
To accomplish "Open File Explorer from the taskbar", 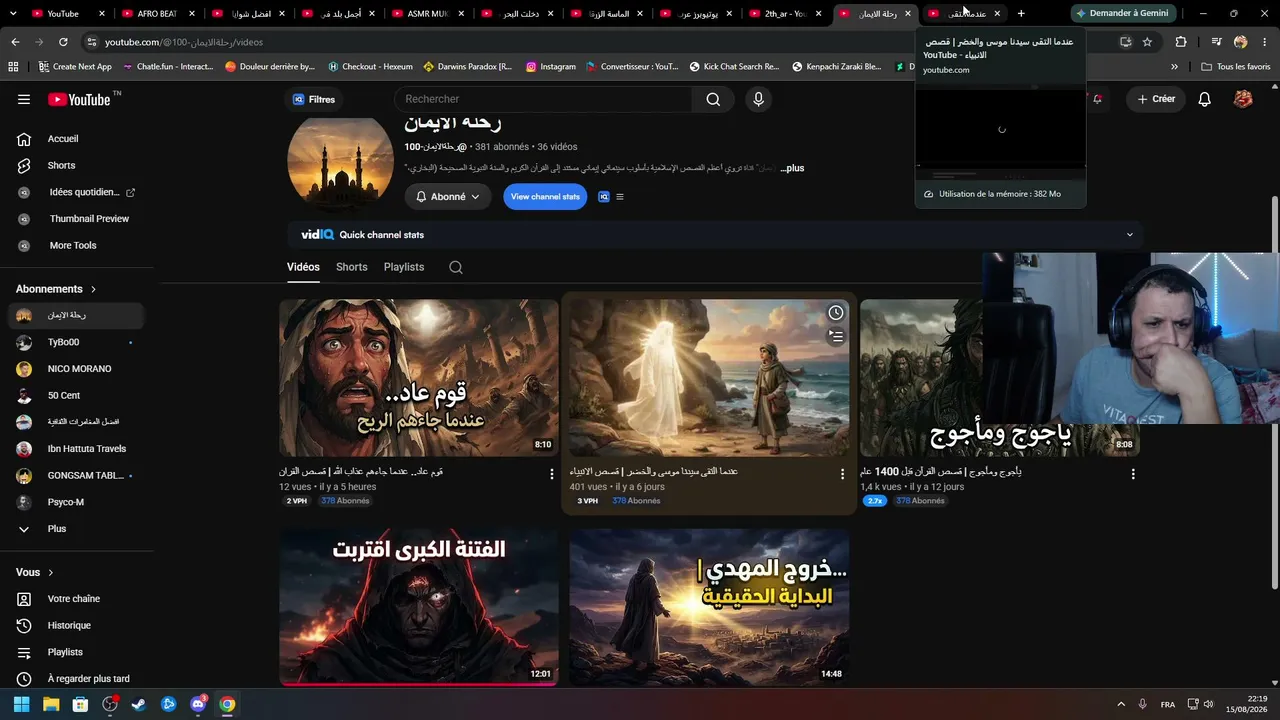I will (51, 704).
